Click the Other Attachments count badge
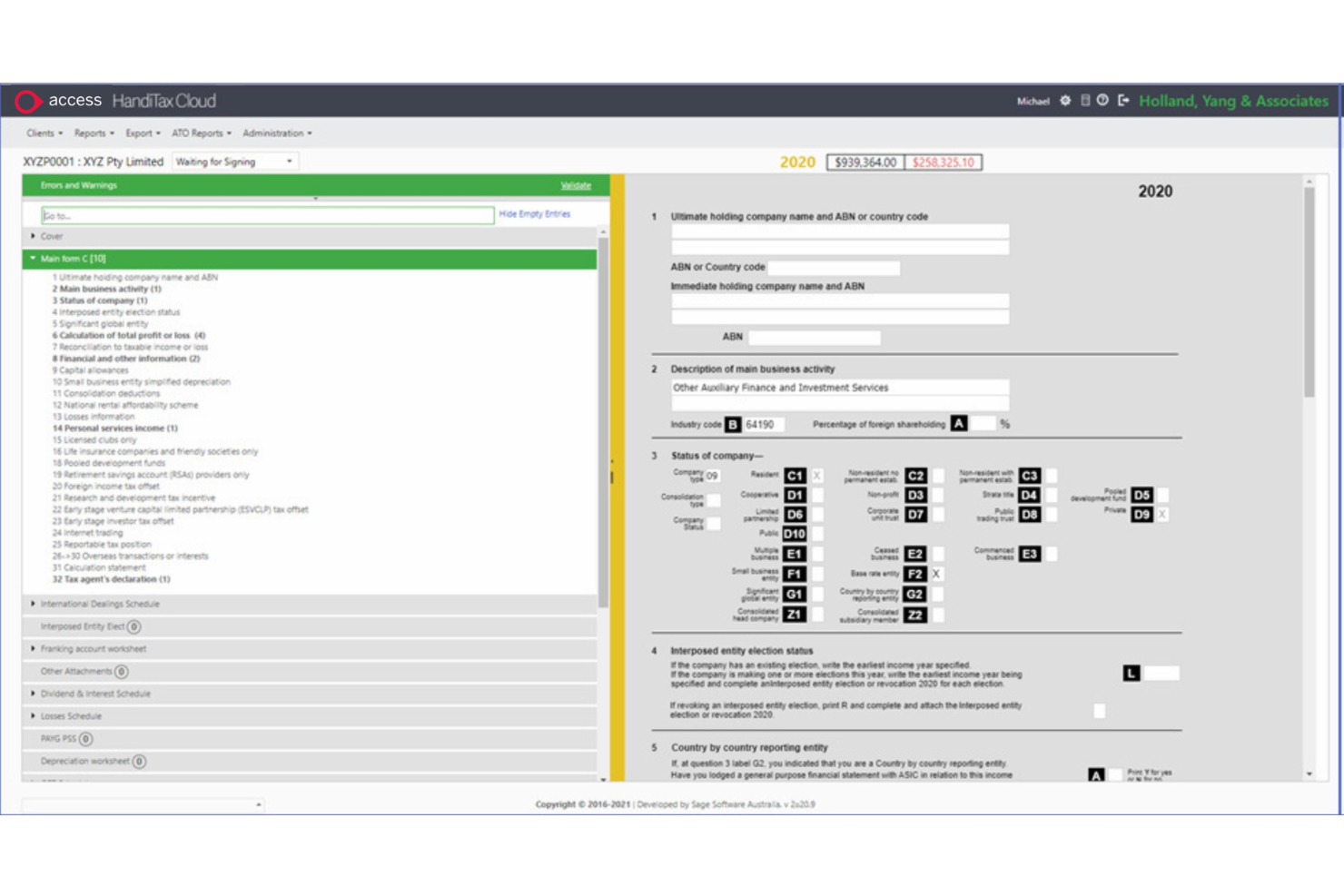Screen dimensions: 1344x896 click(x=122, y=672)
